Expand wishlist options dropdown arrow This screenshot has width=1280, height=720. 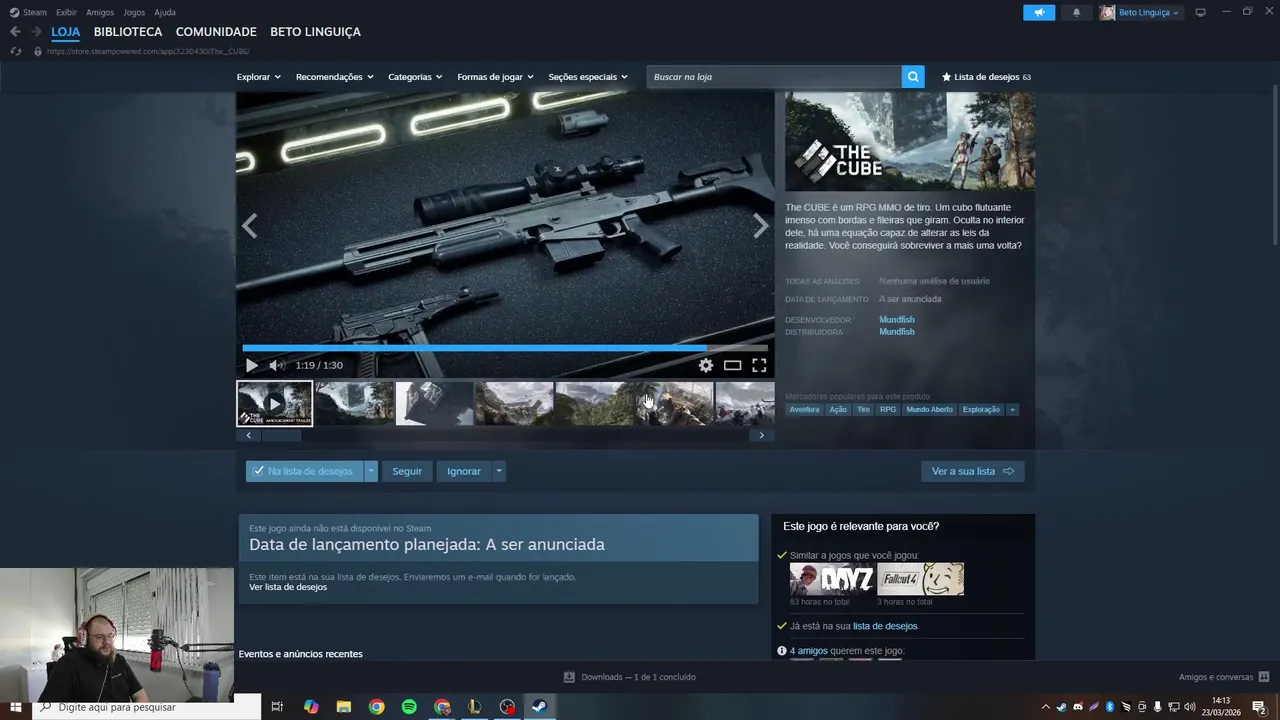(371, 471)
